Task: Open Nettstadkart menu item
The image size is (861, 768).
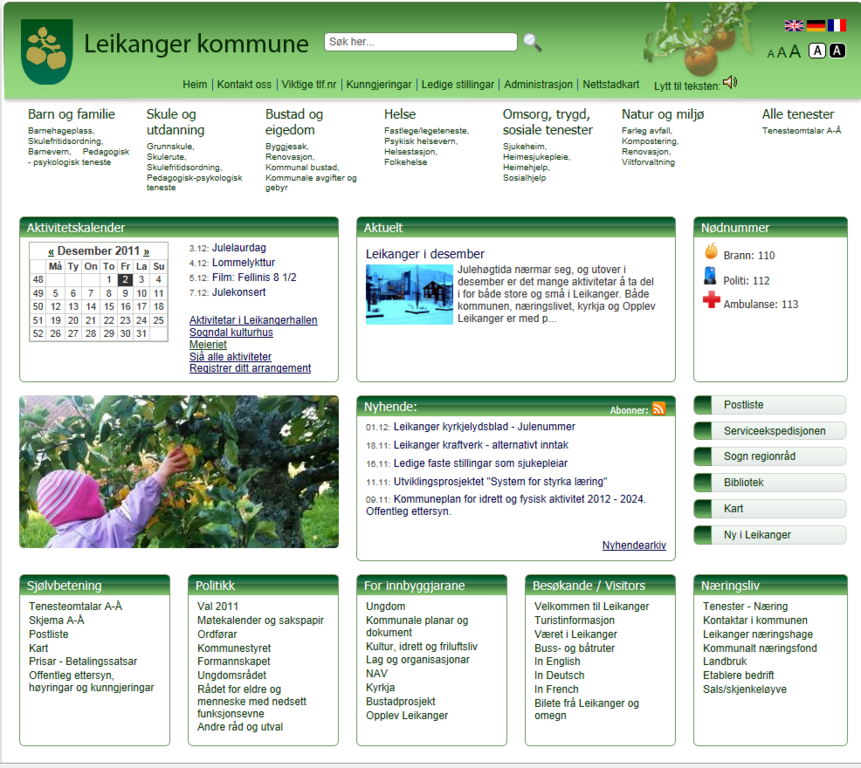Action: [611, 85]
